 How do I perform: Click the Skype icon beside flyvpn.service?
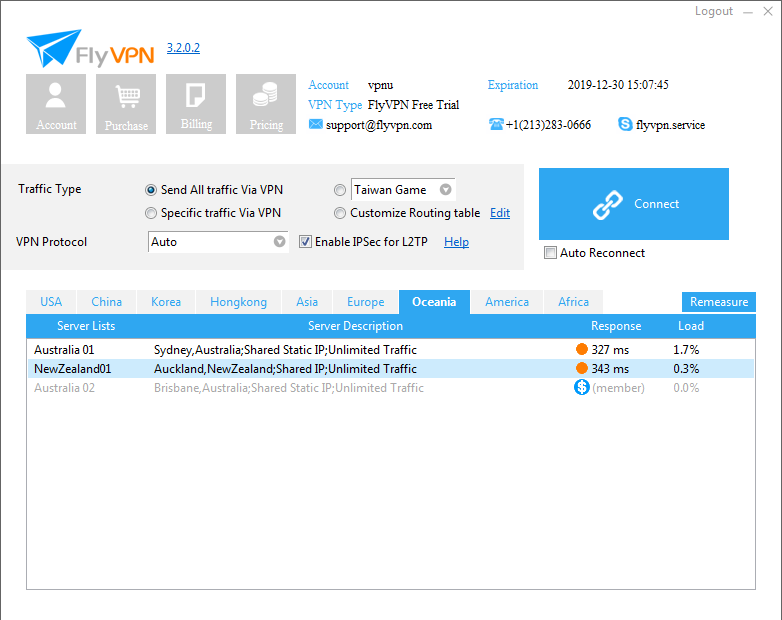625,124
